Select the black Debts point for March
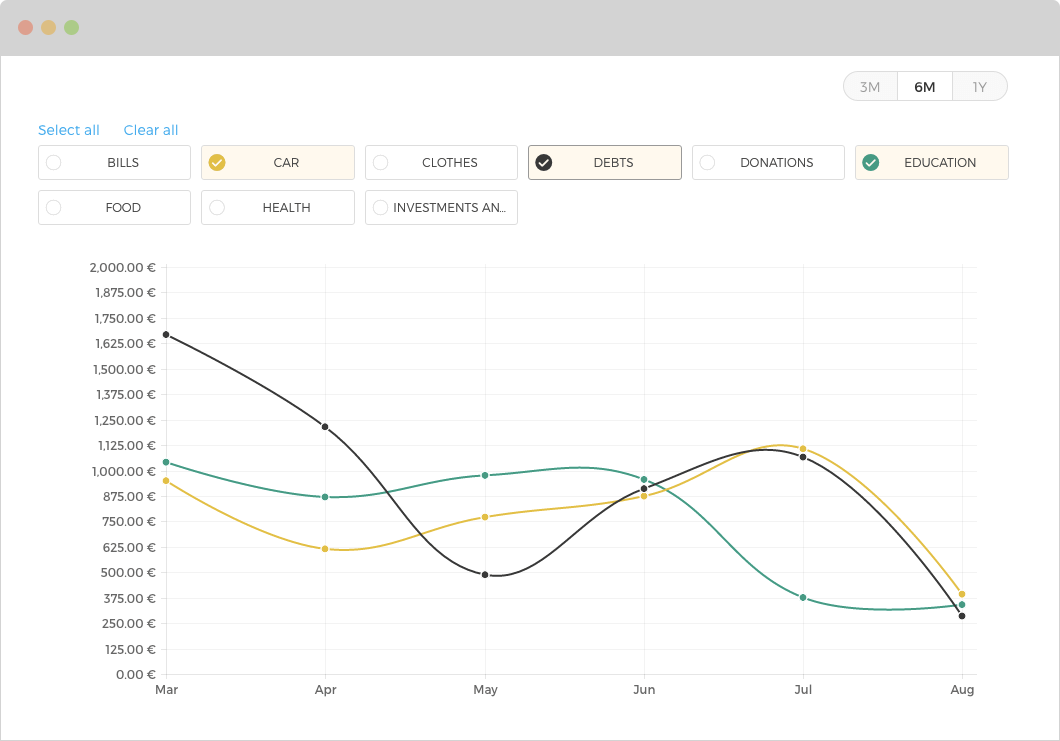 166,335
